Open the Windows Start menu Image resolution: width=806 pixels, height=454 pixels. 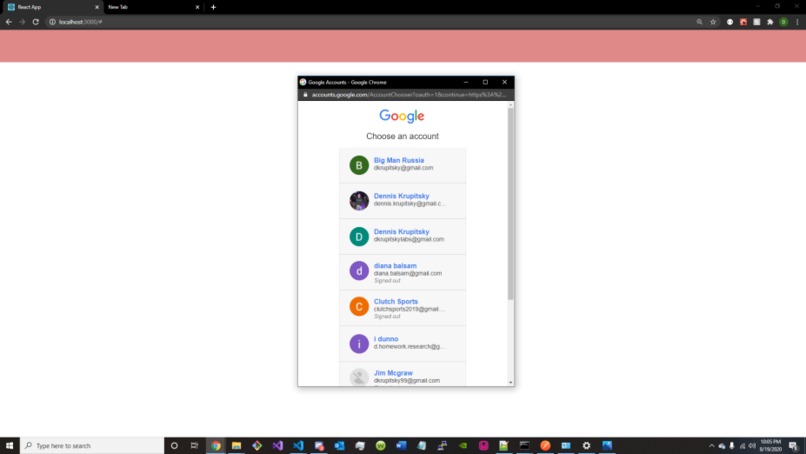tap(9, 445)
